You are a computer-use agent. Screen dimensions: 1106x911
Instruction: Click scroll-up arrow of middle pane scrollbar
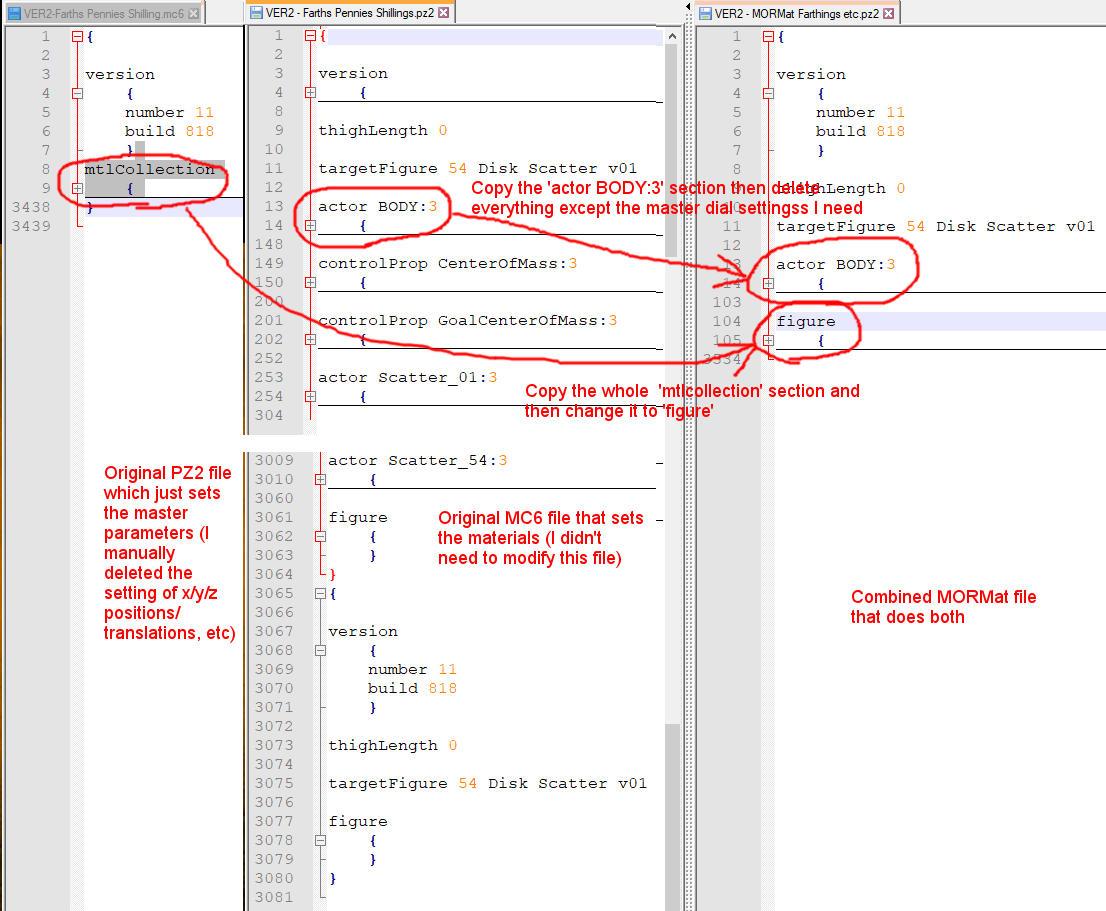[x=672, y=36]
